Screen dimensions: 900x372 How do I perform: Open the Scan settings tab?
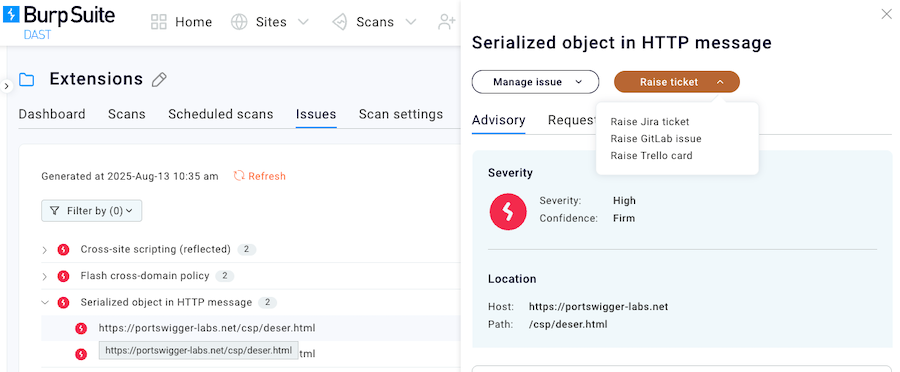(401, 114)
